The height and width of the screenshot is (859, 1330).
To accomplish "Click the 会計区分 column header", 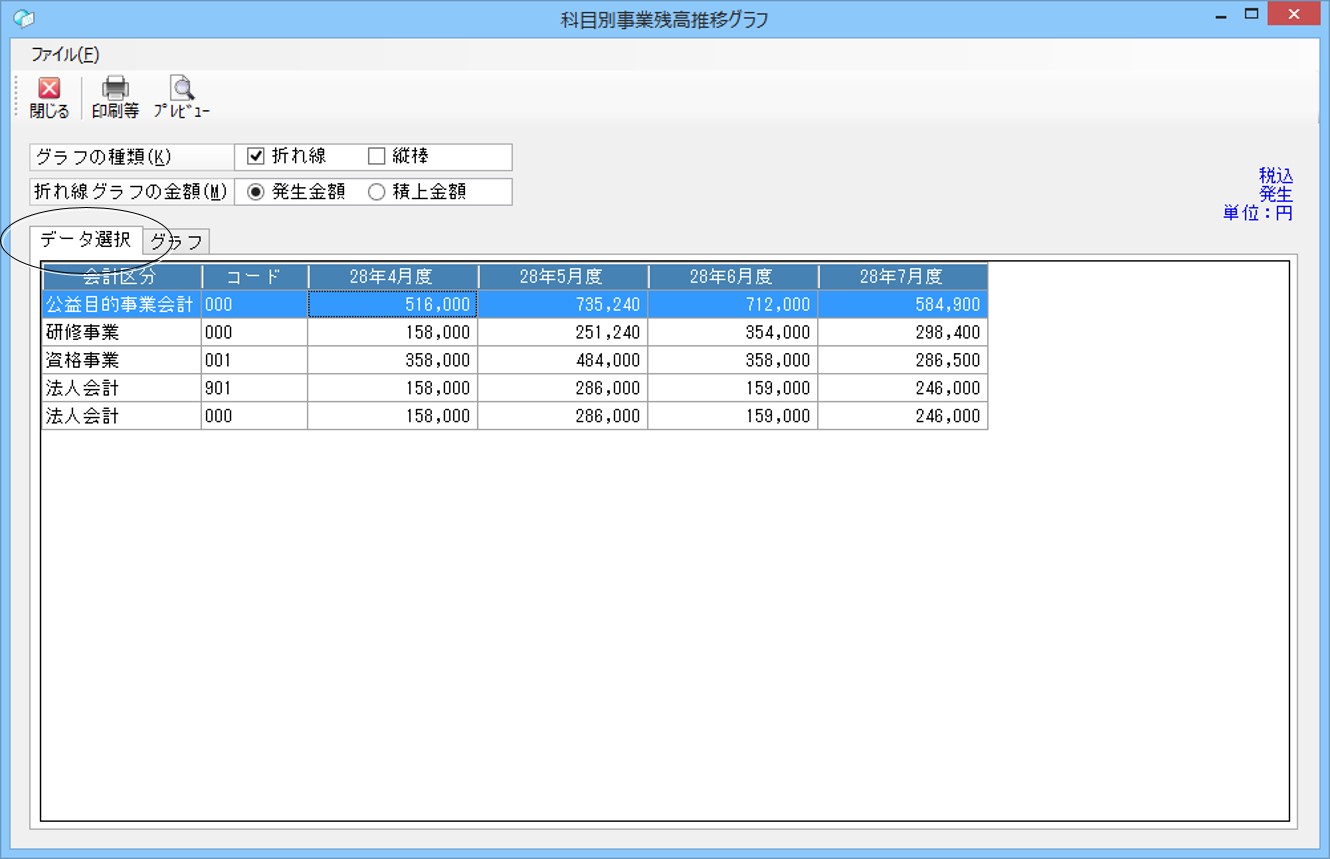I will 121,277.
